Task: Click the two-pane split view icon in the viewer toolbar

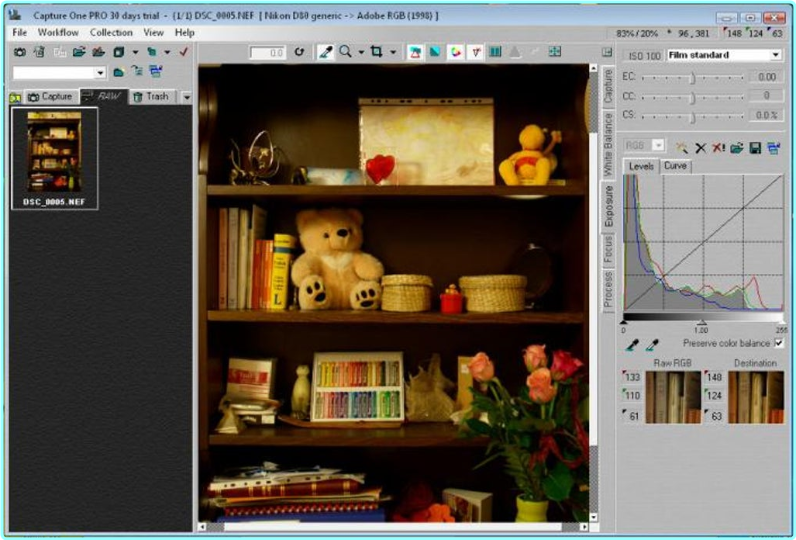Action: tap(495, 52)
